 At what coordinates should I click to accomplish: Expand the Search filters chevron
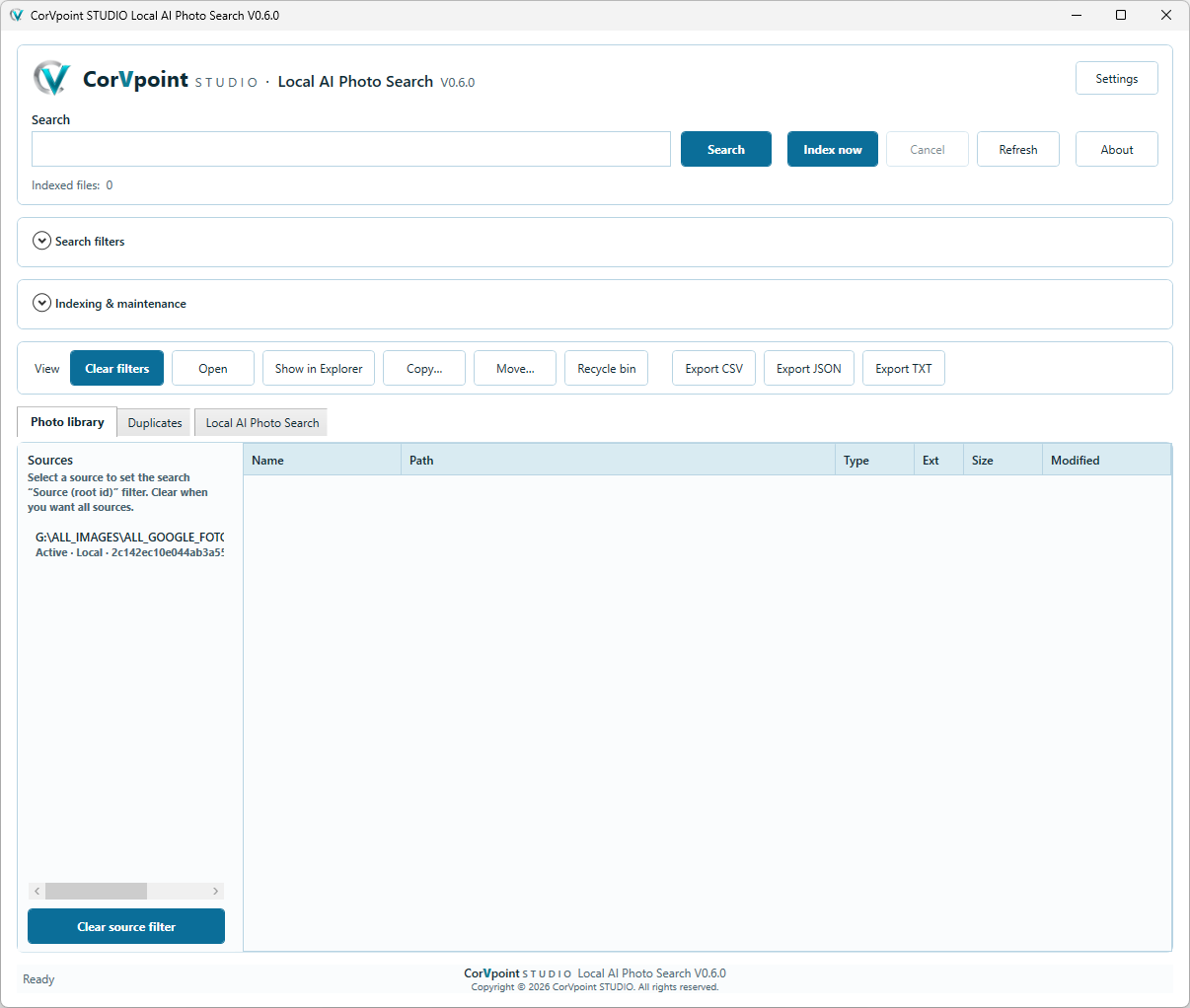point(41,241)
